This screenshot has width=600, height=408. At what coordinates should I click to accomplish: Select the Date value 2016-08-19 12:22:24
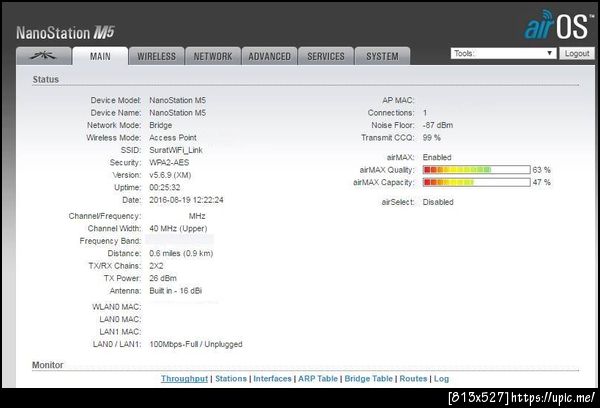[x=186, y=200]
